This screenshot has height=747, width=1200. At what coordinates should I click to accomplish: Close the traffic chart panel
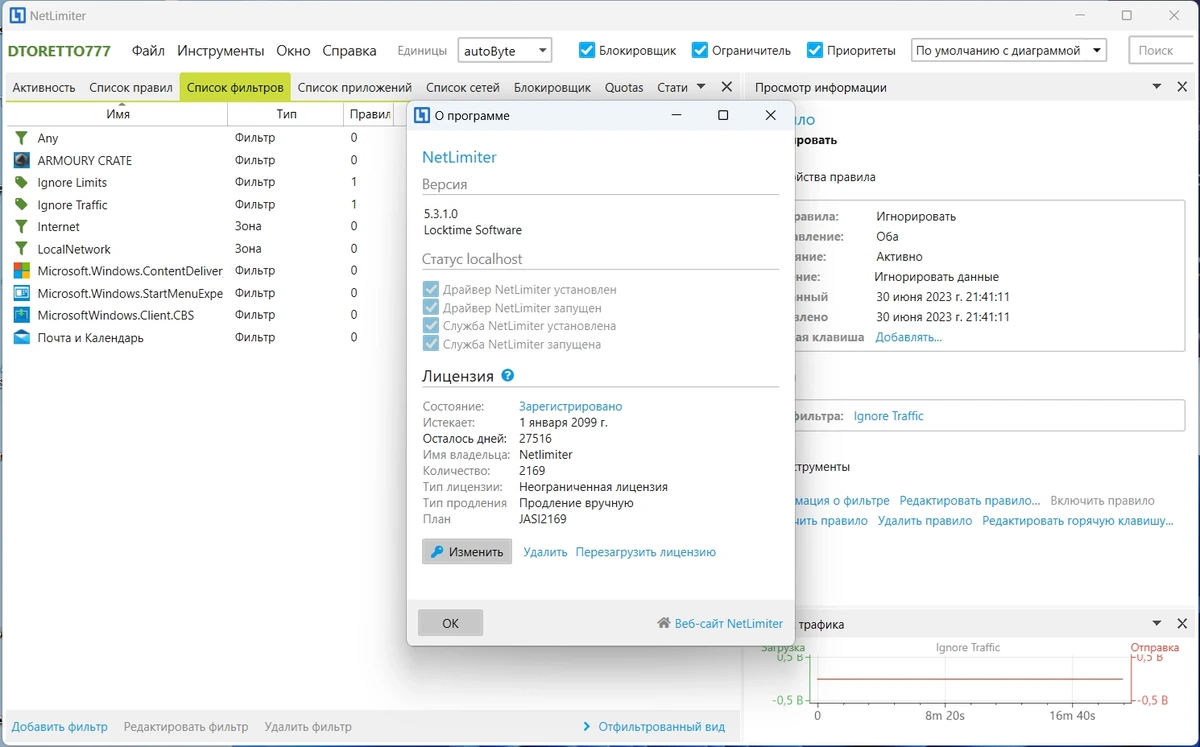pyautogui.click(x=1182, y=624)
